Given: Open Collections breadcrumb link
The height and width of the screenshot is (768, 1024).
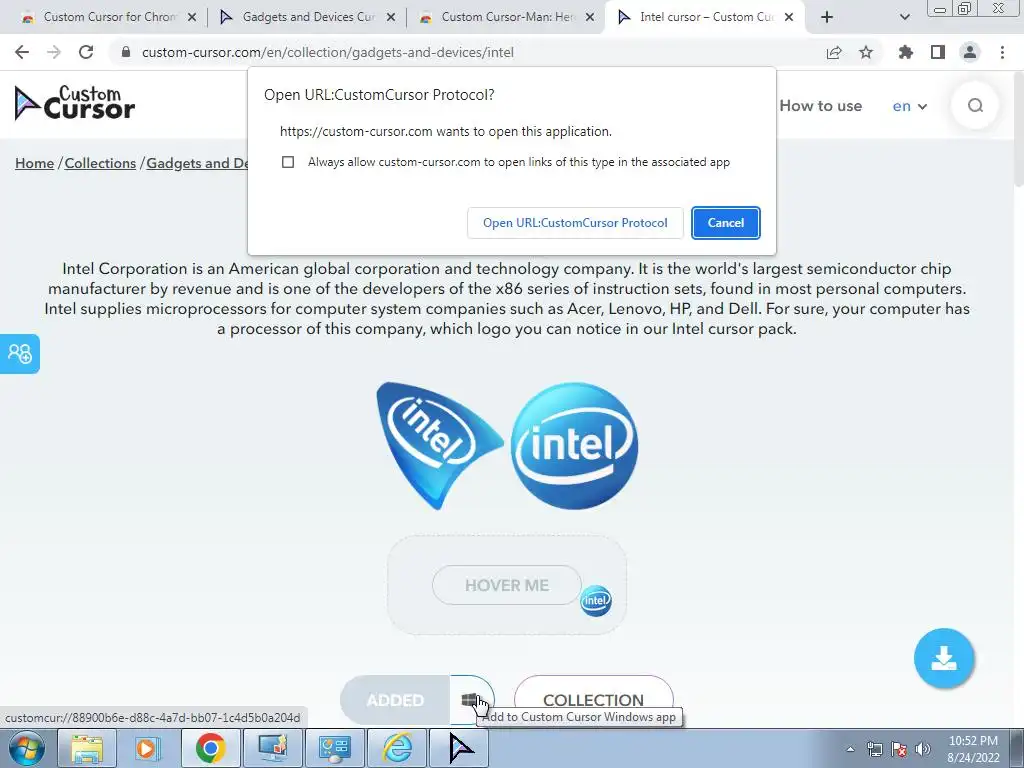Looking at the screenshot, I should 100,163.
